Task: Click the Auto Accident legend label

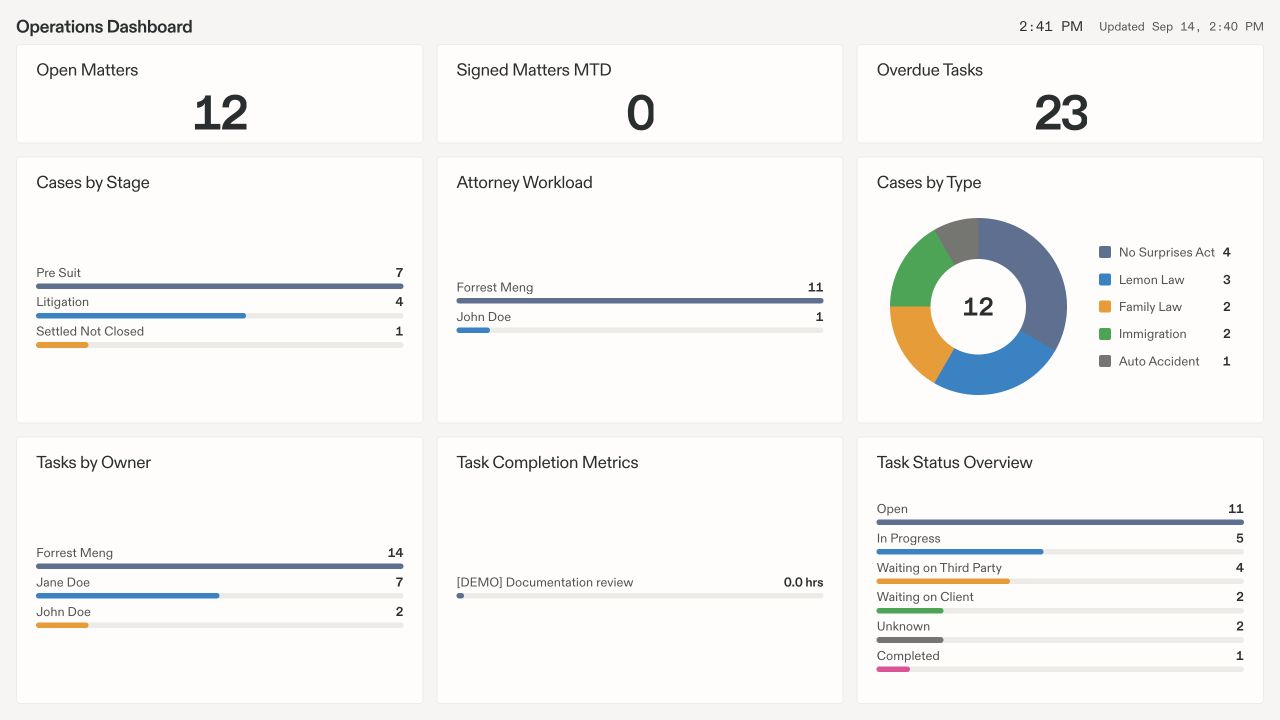Action: (1159, 361)
